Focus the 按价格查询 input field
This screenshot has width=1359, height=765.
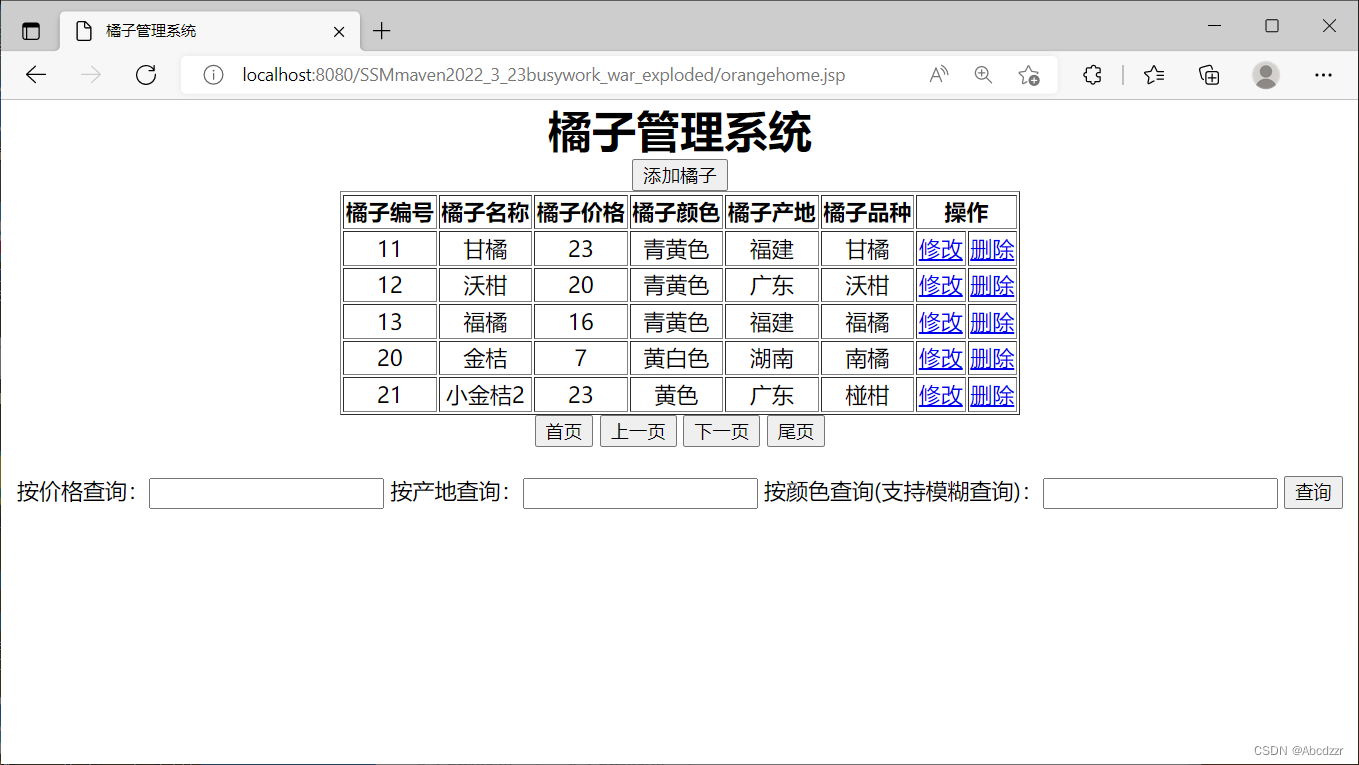click(x=266, y=493)
